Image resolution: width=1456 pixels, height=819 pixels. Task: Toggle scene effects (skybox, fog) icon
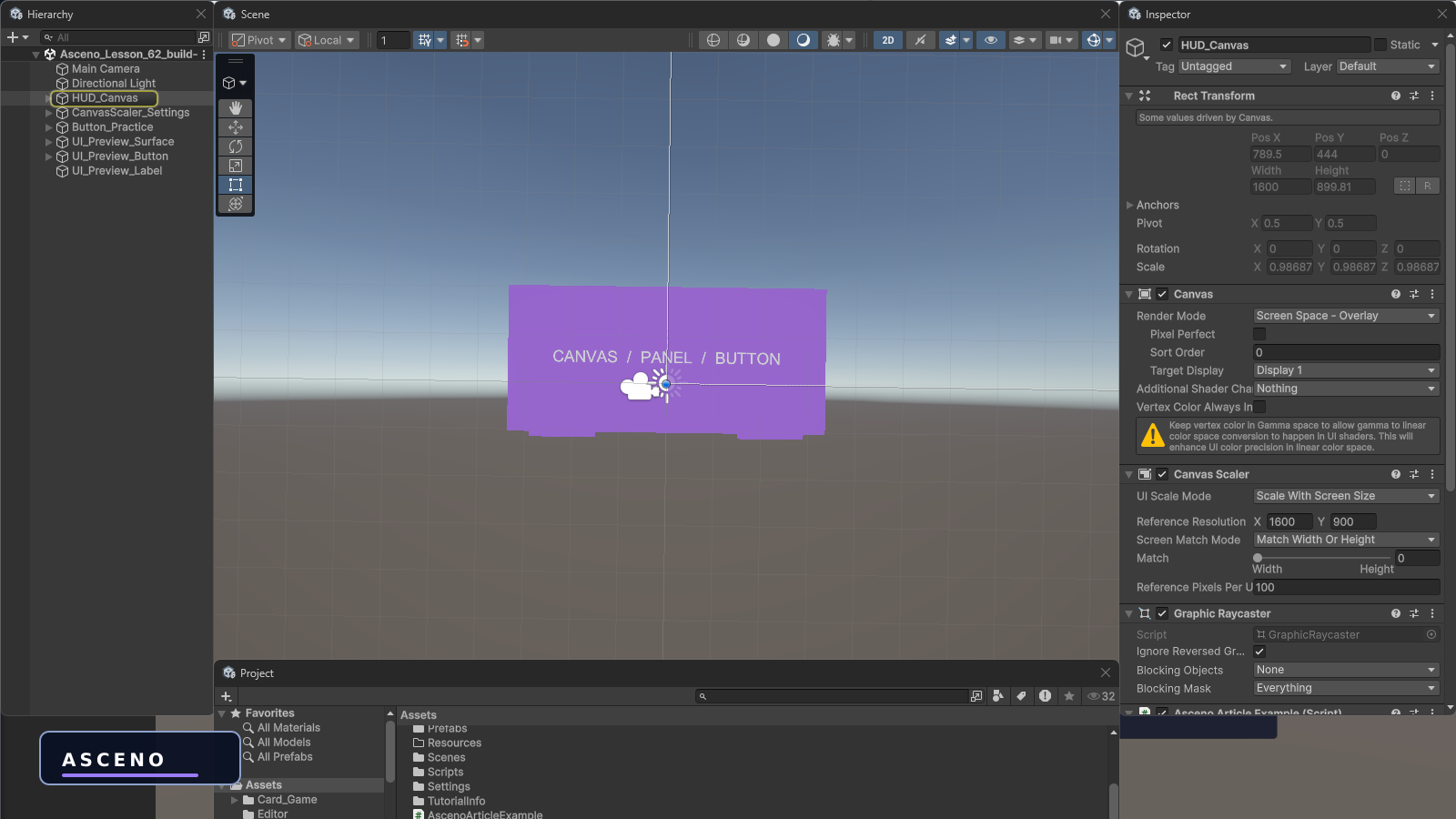coord(950,40)
